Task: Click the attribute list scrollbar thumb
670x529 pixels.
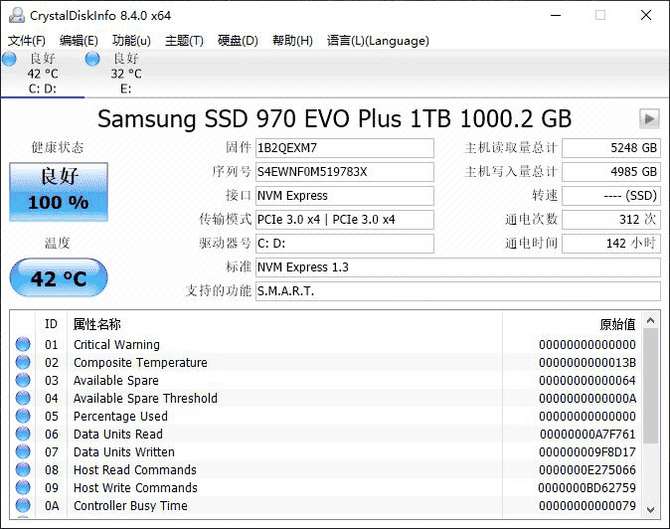Action: [650, 386]
